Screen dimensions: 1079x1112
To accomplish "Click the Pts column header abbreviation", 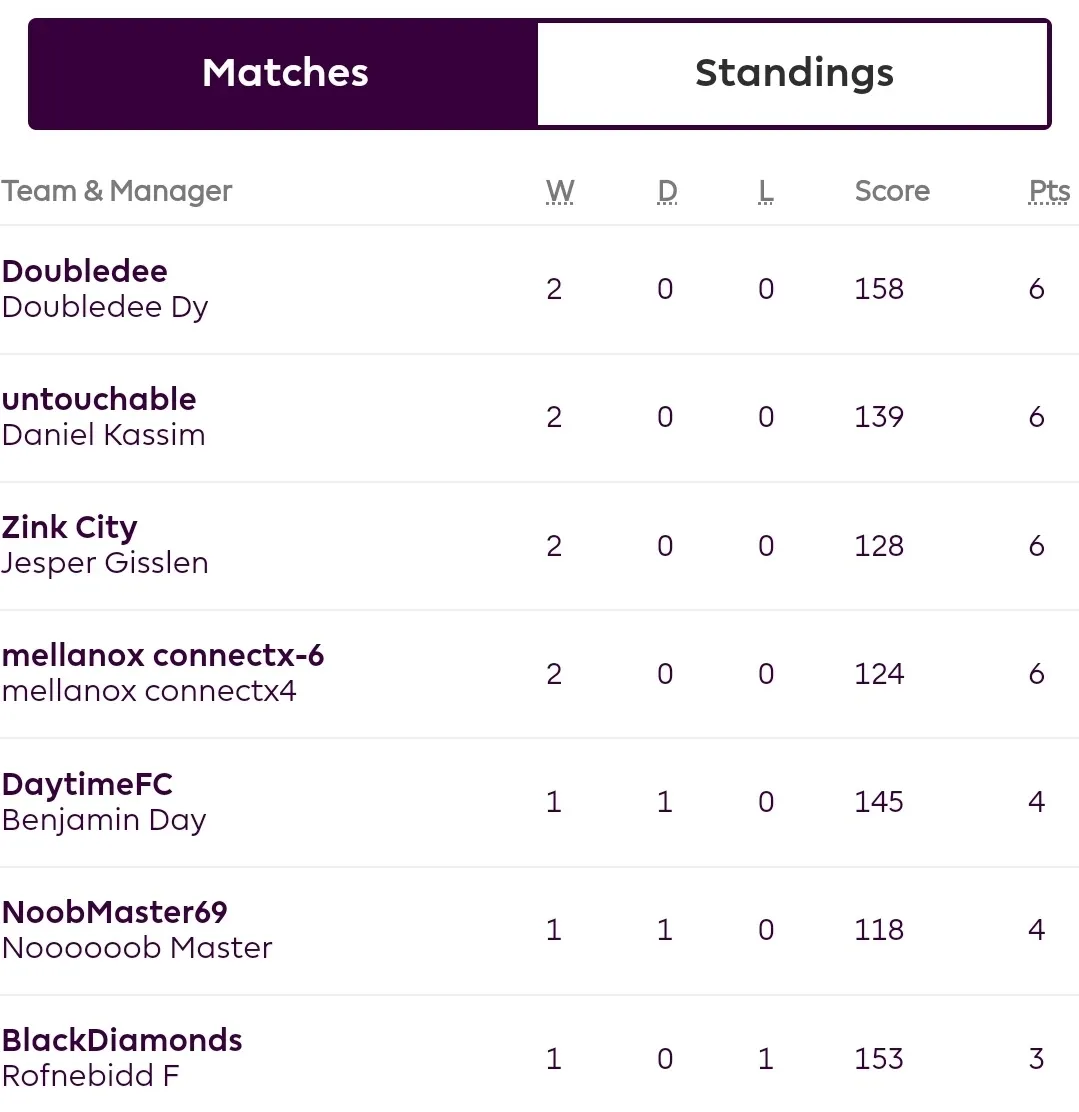I will coord(1049,191).
